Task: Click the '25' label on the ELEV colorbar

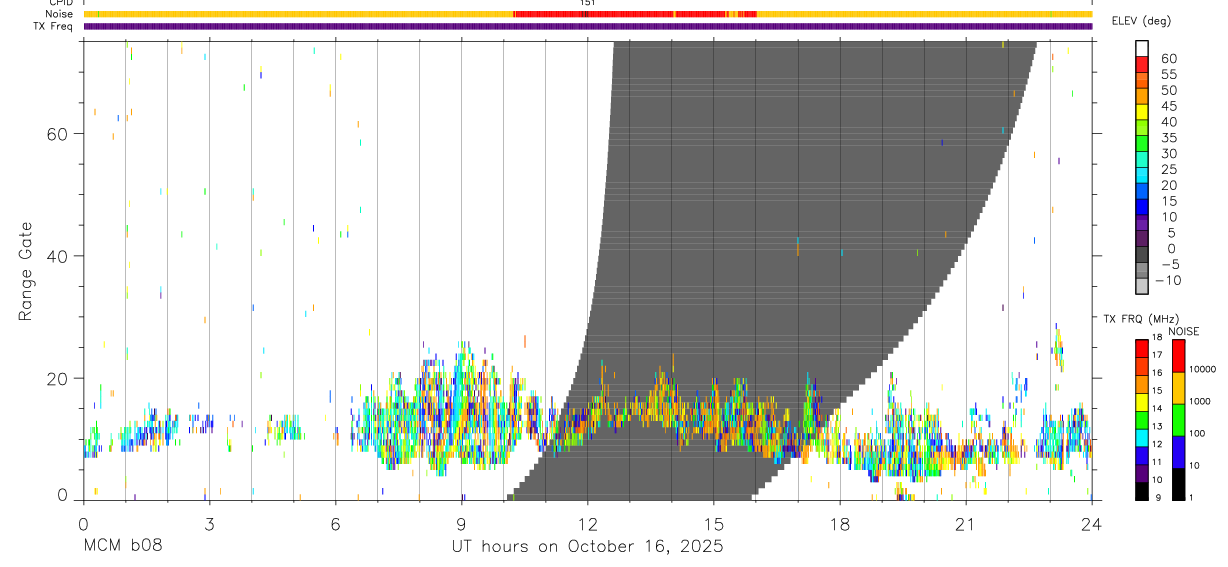Action: click(x=1168, y=169)
